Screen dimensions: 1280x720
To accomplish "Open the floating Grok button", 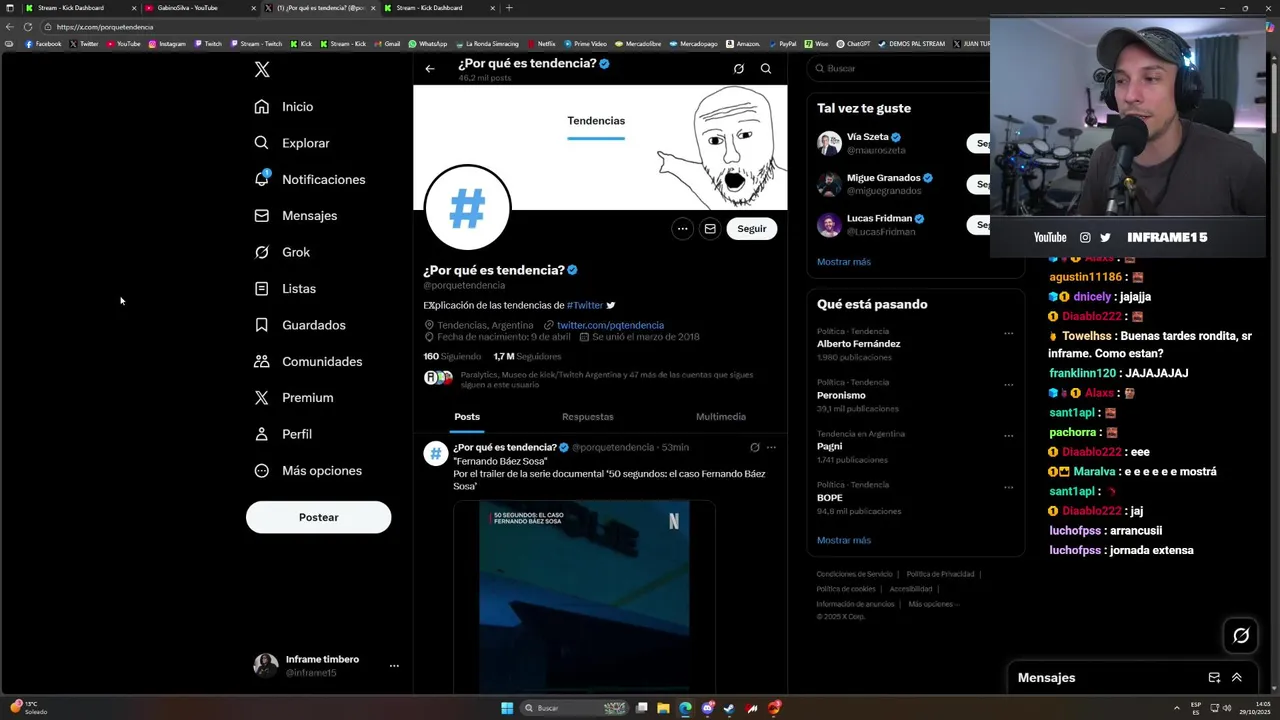I will pos(1241,635).
